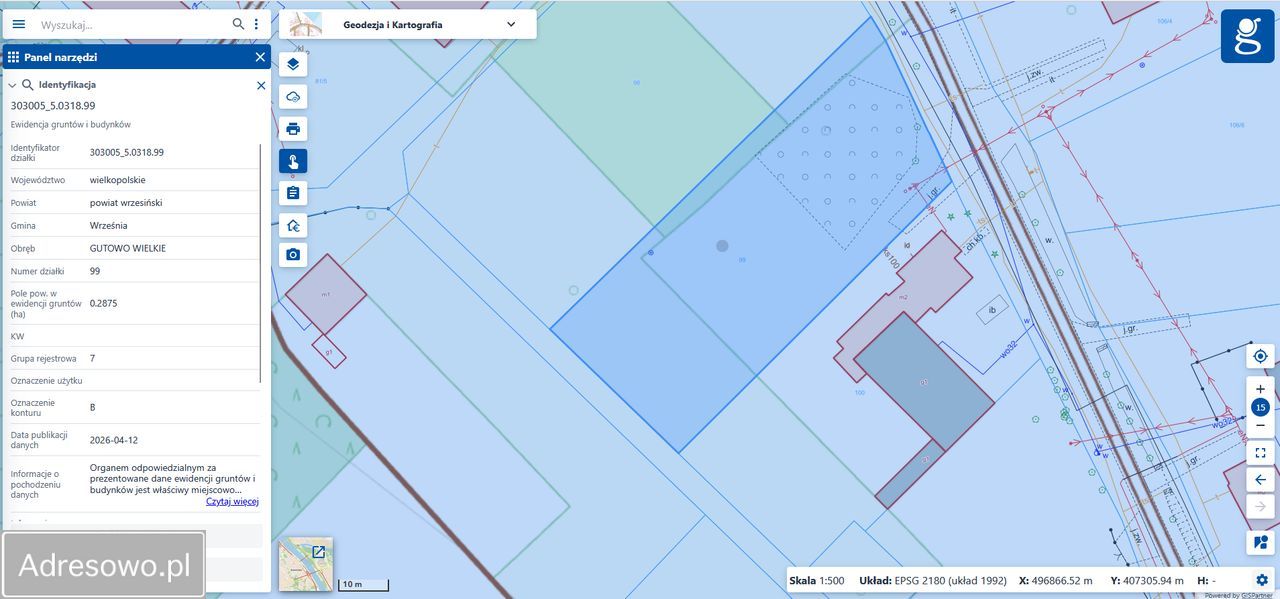Click Czytaj więcej link
Image resolution: width=1280 pixels, height=599 pixels.
click(232, 502)
